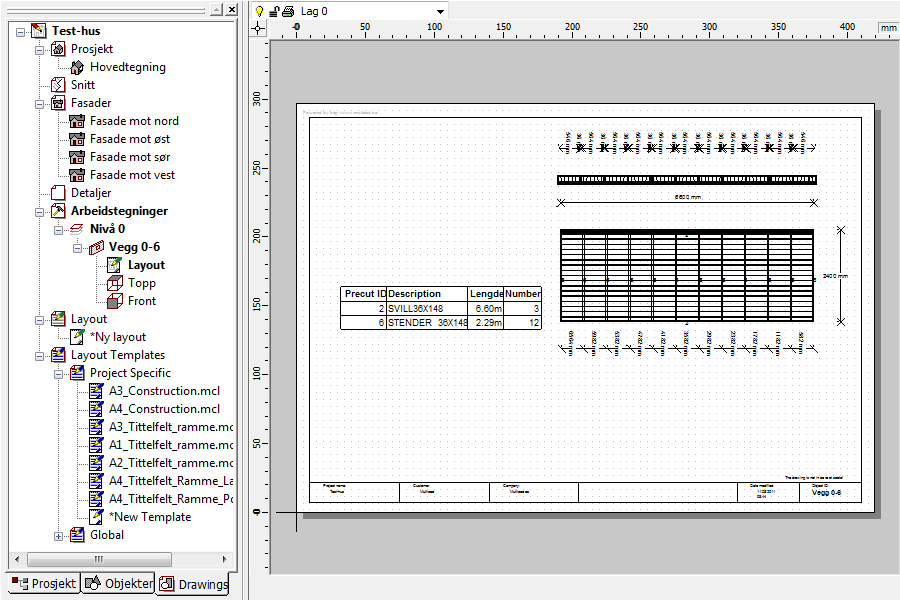Collapse the Layout Templates node
The width and height of the screenshot is (900, 600).
pos(40,356)
